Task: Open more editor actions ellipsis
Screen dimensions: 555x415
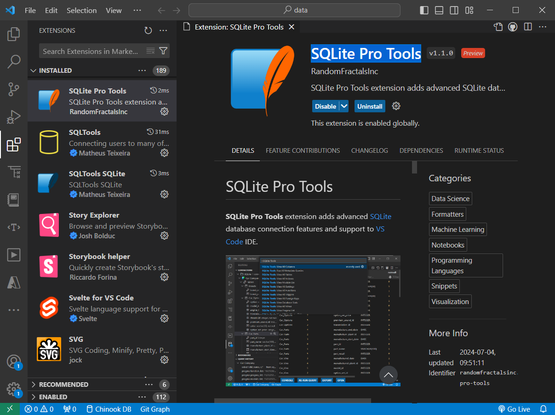Action: 543,27
